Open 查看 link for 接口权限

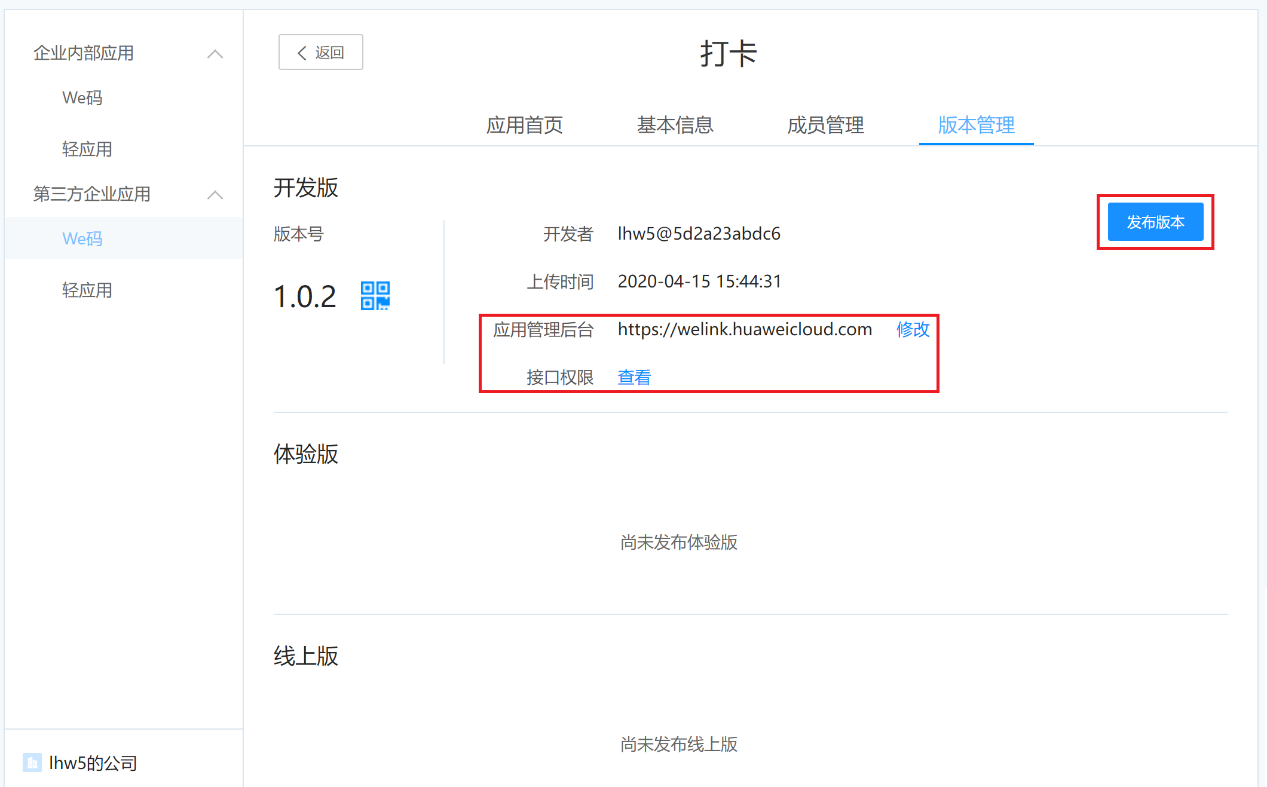click(634, 378)
